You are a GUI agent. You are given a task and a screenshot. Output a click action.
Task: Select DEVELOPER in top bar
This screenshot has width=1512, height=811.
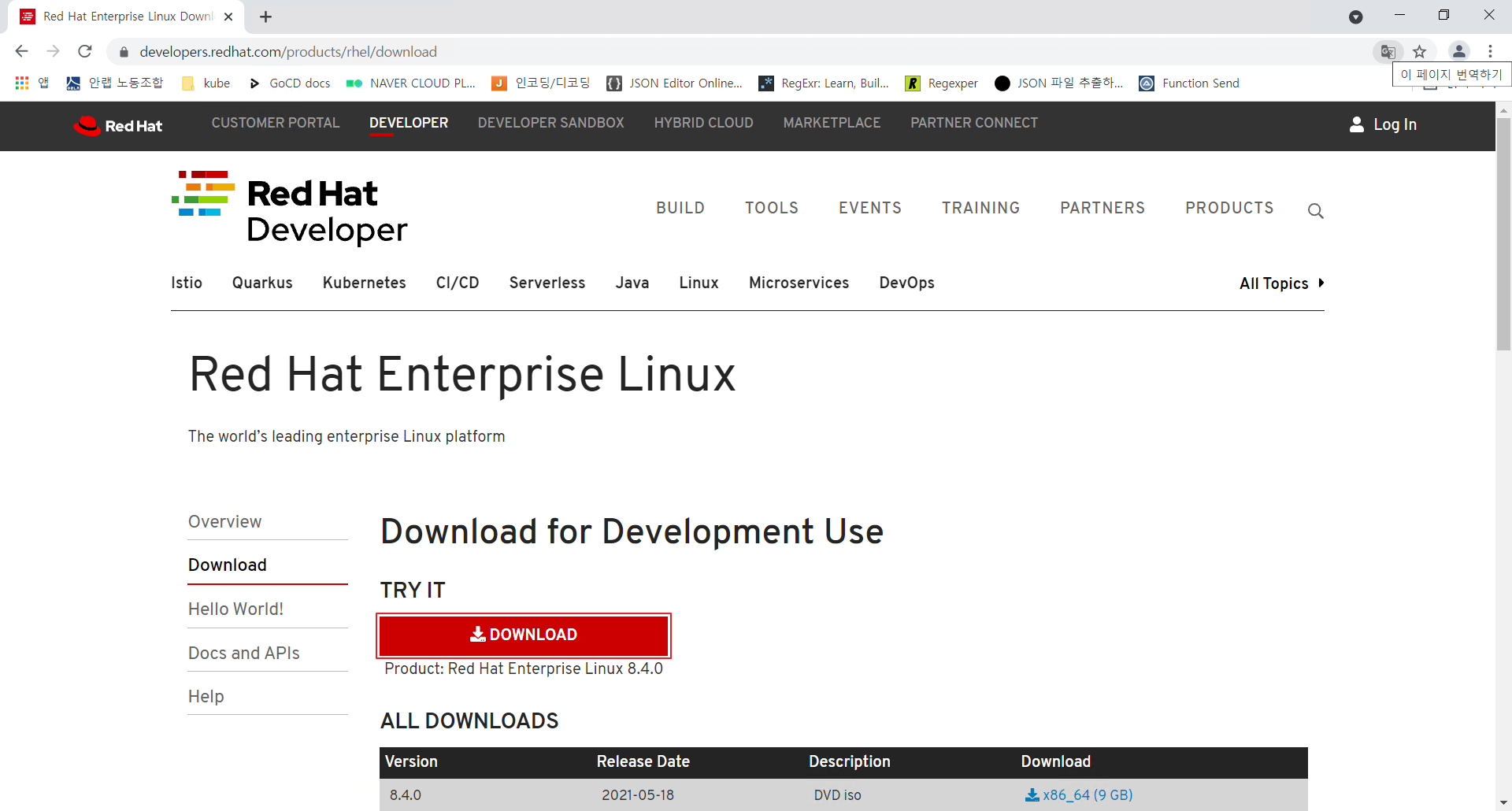[x=409, y=123]
